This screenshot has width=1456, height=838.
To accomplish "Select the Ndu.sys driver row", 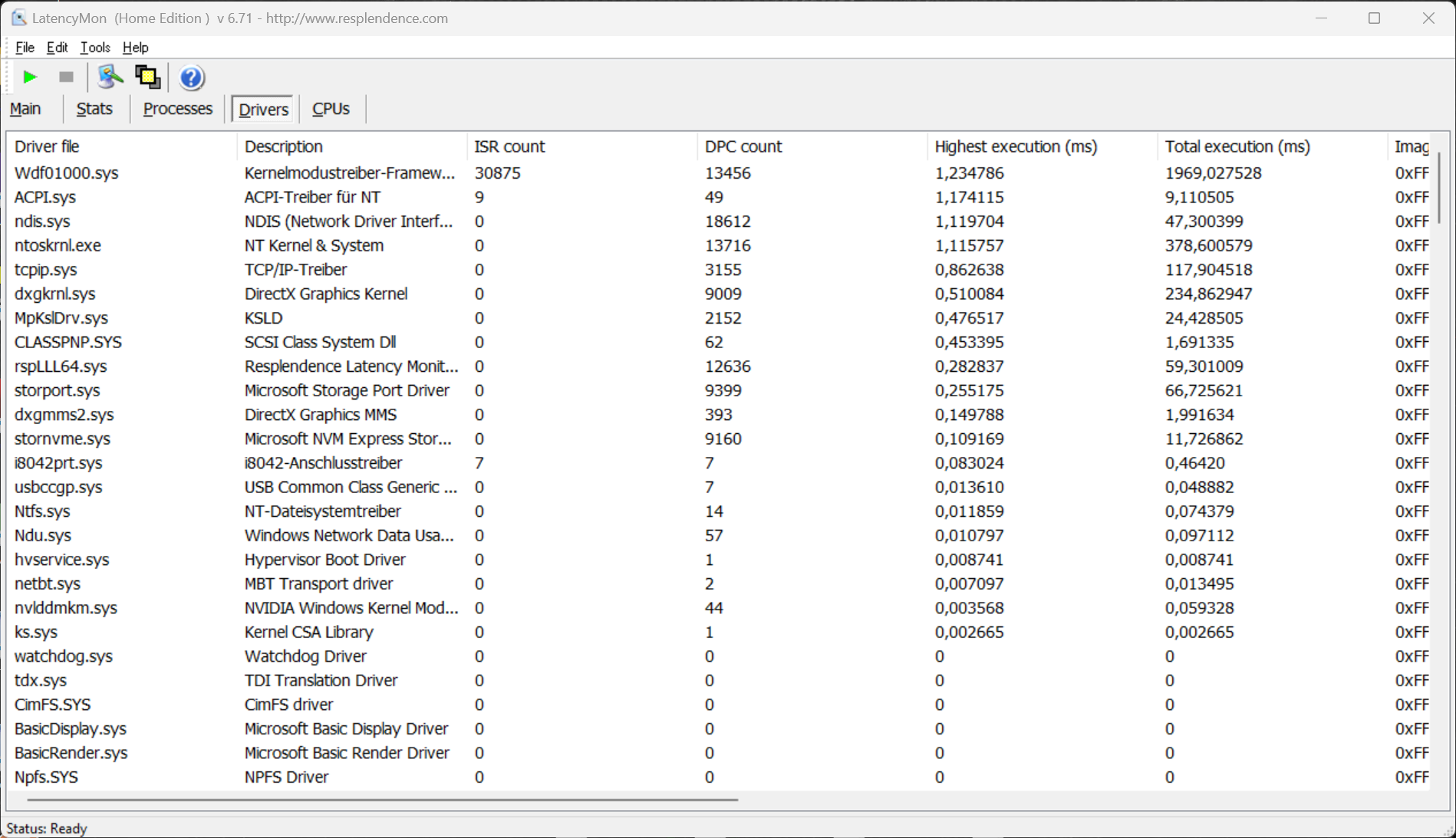I will (718, 535).
